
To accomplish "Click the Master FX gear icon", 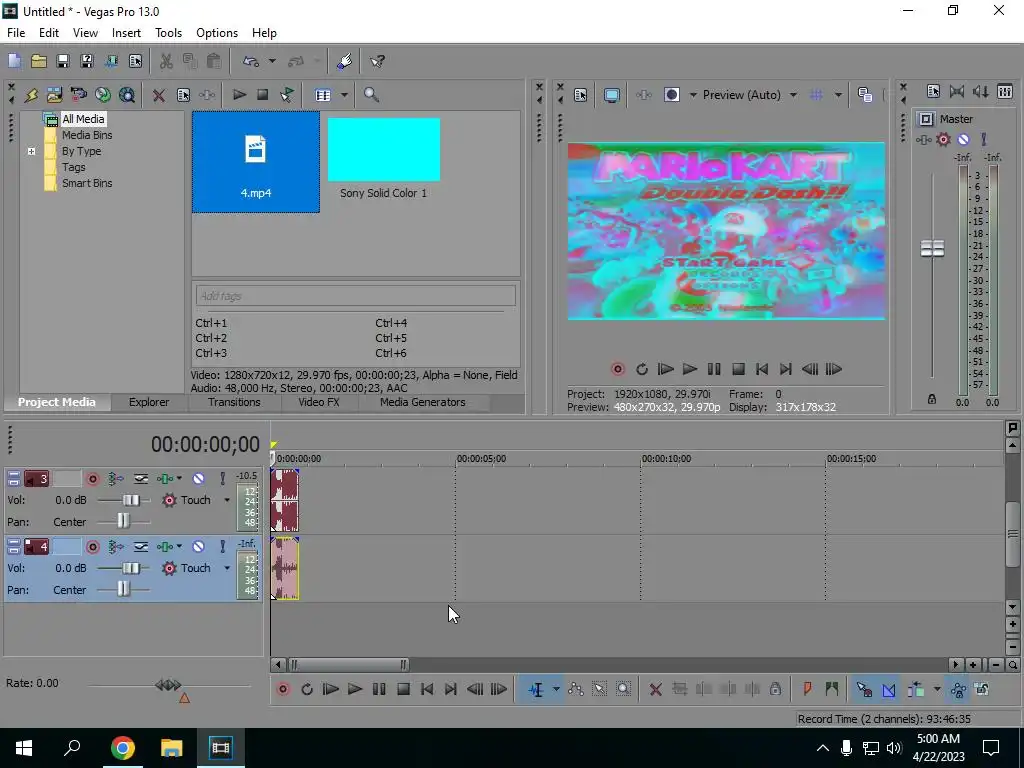I will point(943,139).
